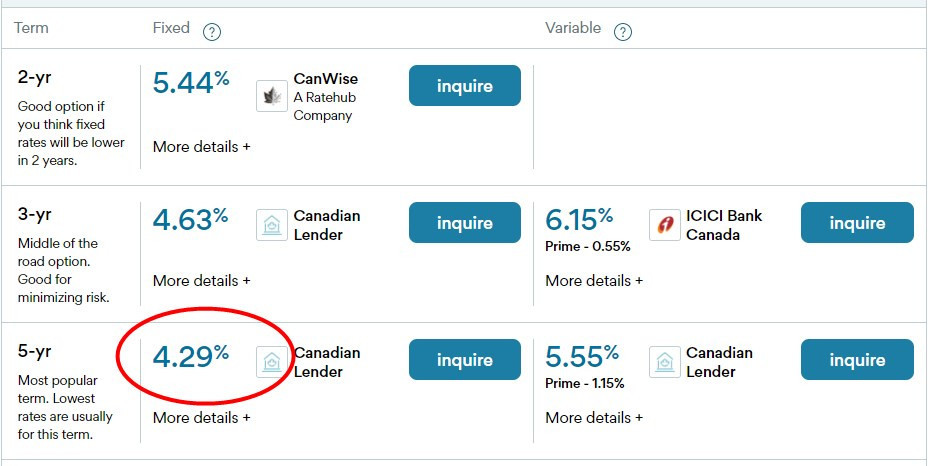Click the CanWise A Ratehub Company name

325,97
